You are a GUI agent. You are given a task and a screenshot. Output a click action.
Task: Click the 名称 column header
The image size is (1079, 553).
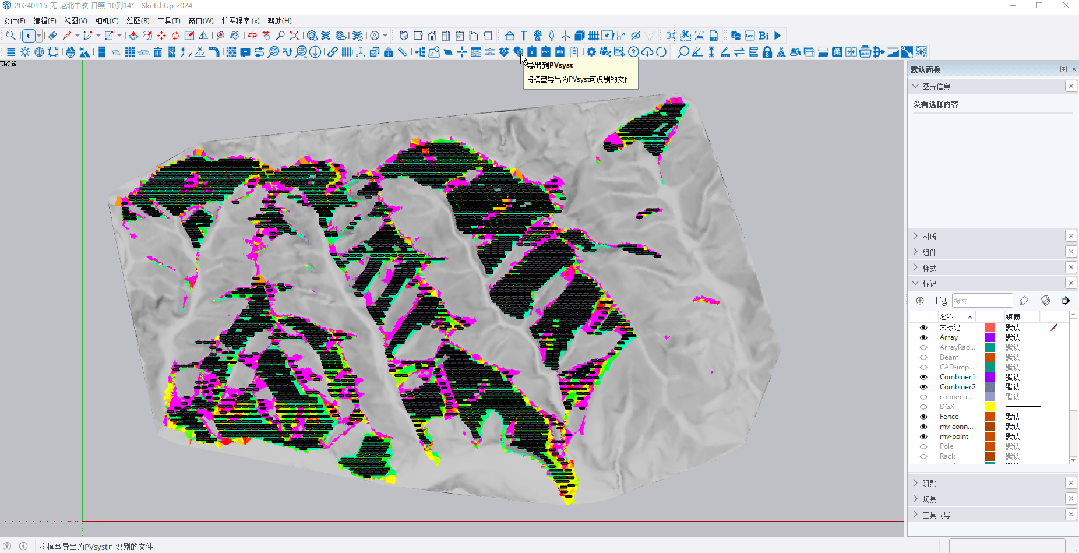[x=948, y=316]
